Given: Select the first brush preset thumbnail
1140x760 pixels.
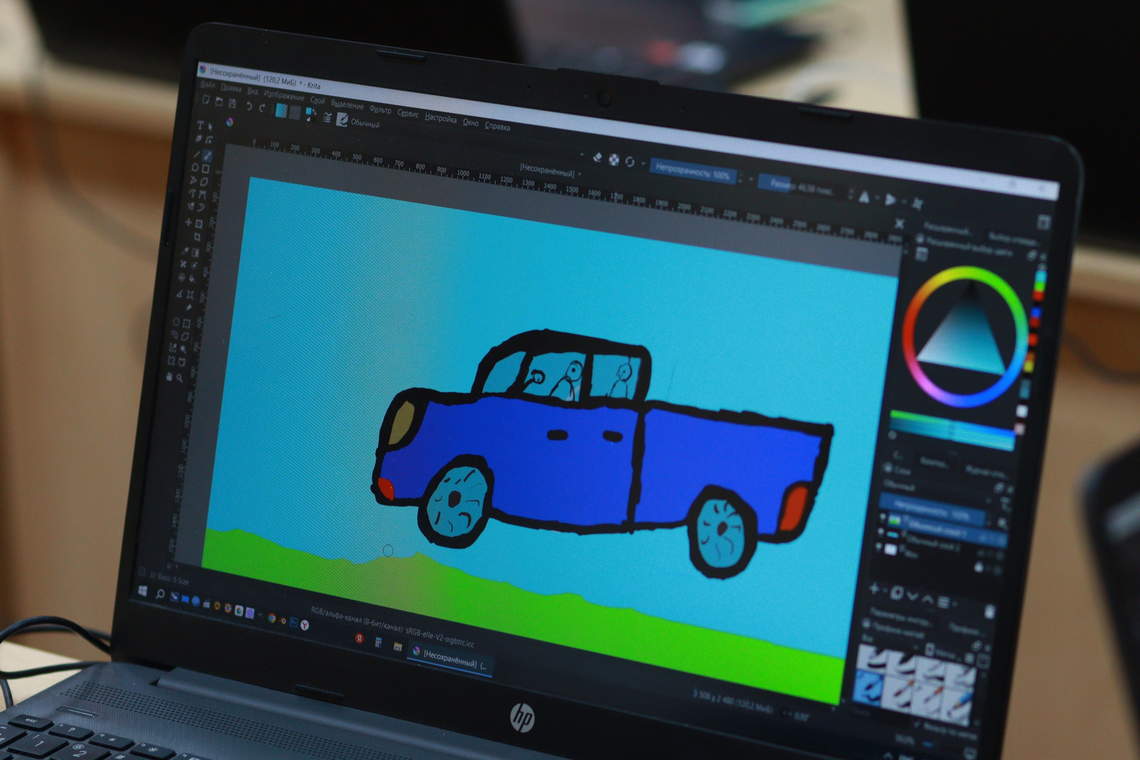Looking at the screenshot, I should pos(871,657).
